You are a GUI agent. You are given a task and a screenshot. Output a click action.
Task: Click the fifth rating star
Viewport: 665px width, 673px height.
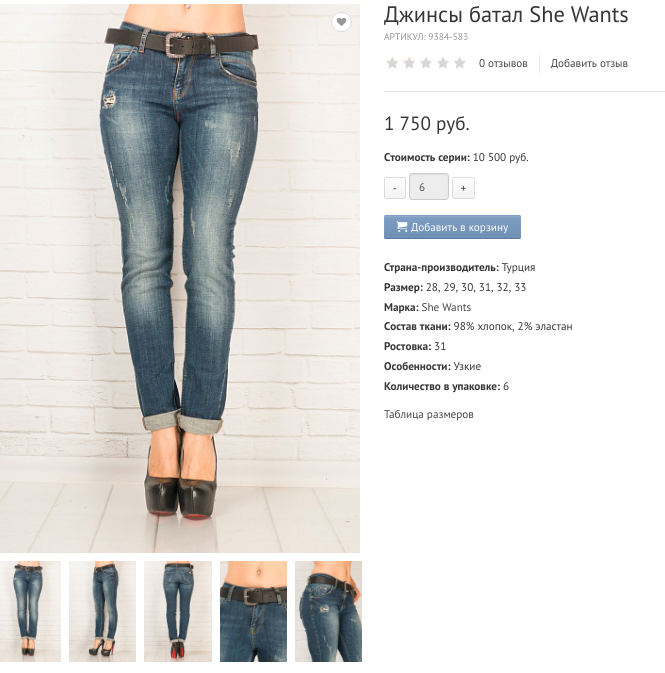[460, 63]
